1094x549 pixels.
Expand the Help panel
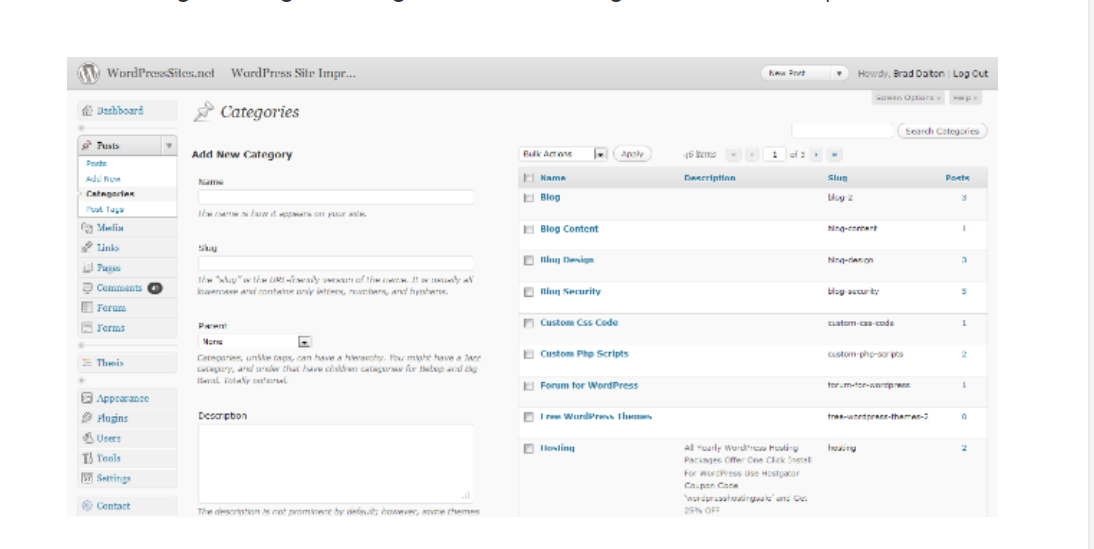coord(965,98)
